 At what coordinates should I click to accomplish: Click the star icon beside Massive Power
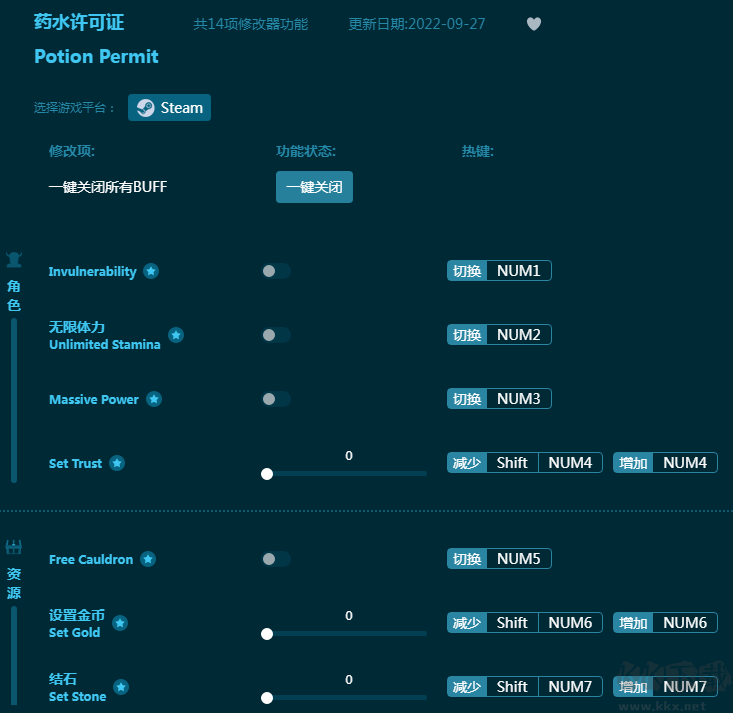pos(154,399)
